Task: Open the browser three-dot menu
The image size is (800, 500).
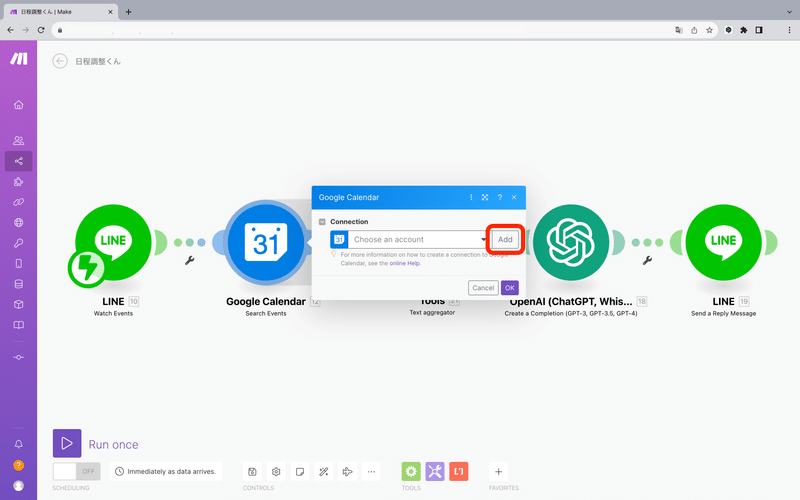Action: (x=789, y=30)
